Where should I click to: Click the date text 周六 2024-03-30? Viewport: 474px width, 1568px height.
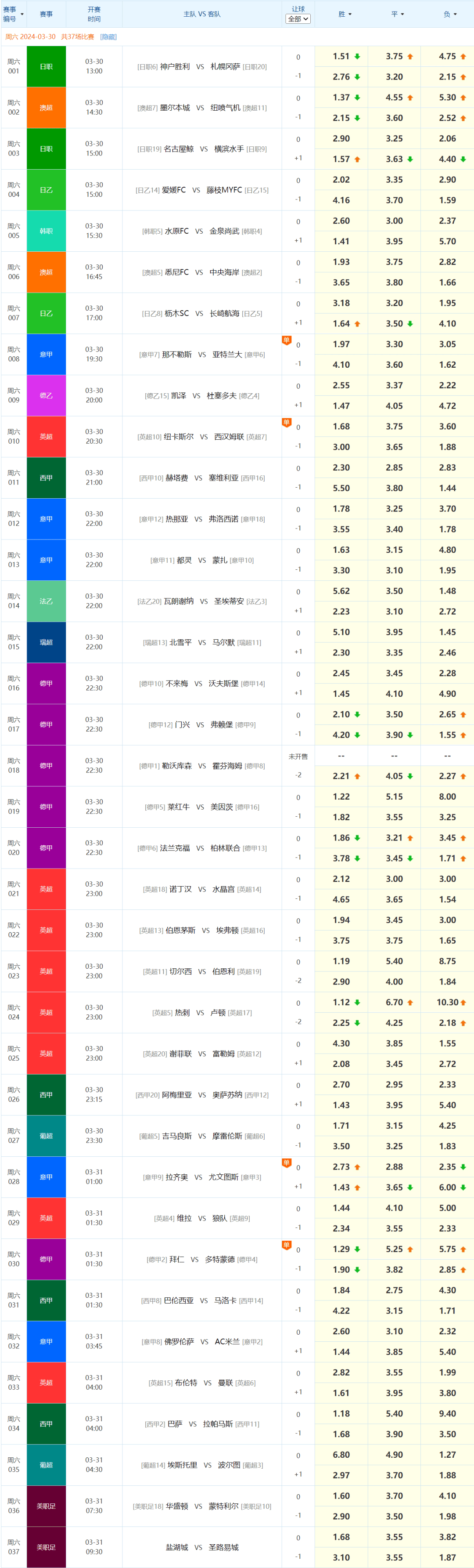tap(30, 37)
